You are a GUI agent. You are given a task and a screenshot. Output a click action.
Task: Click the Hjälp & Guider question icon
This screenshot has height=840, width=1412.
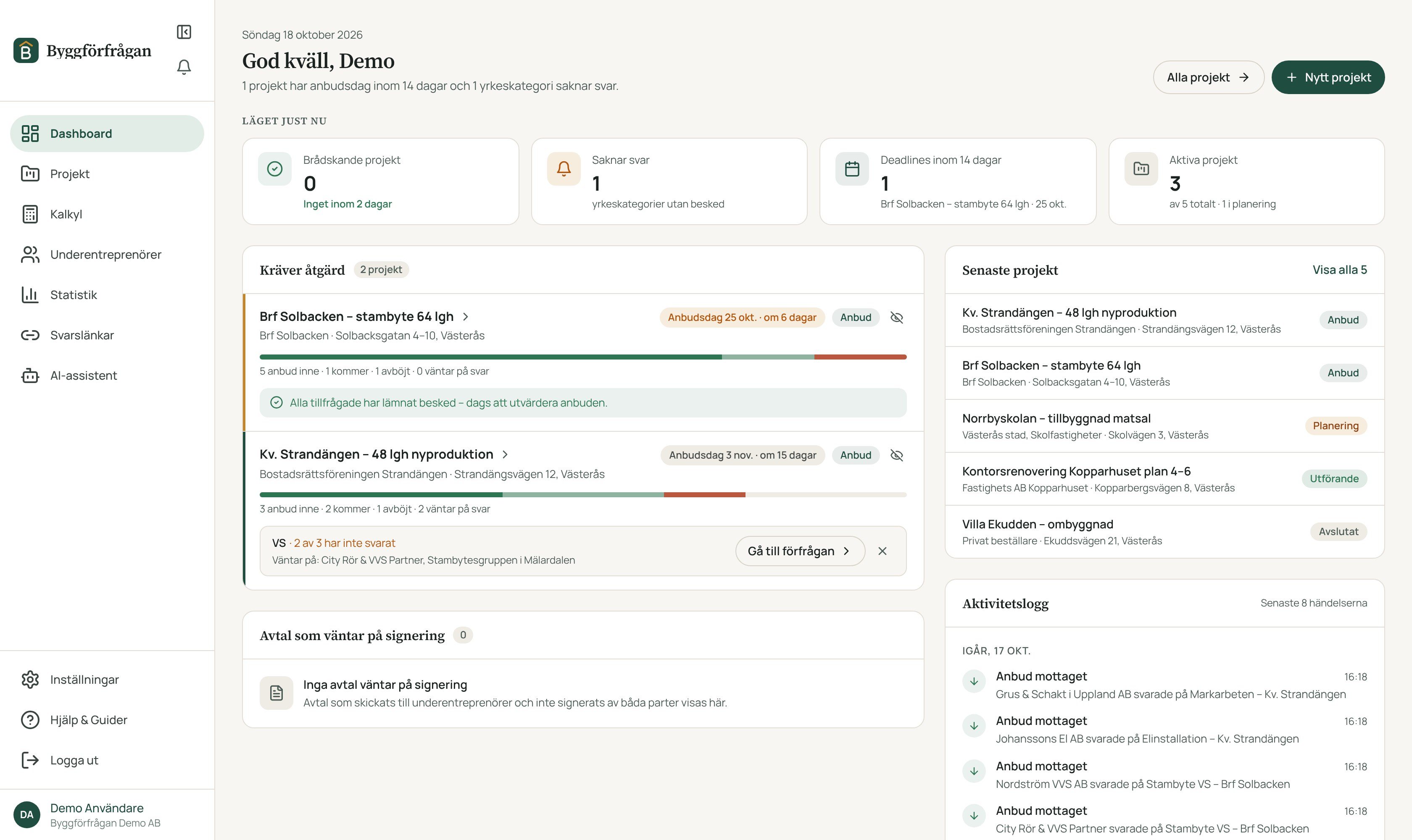click(x=30, y=719)
